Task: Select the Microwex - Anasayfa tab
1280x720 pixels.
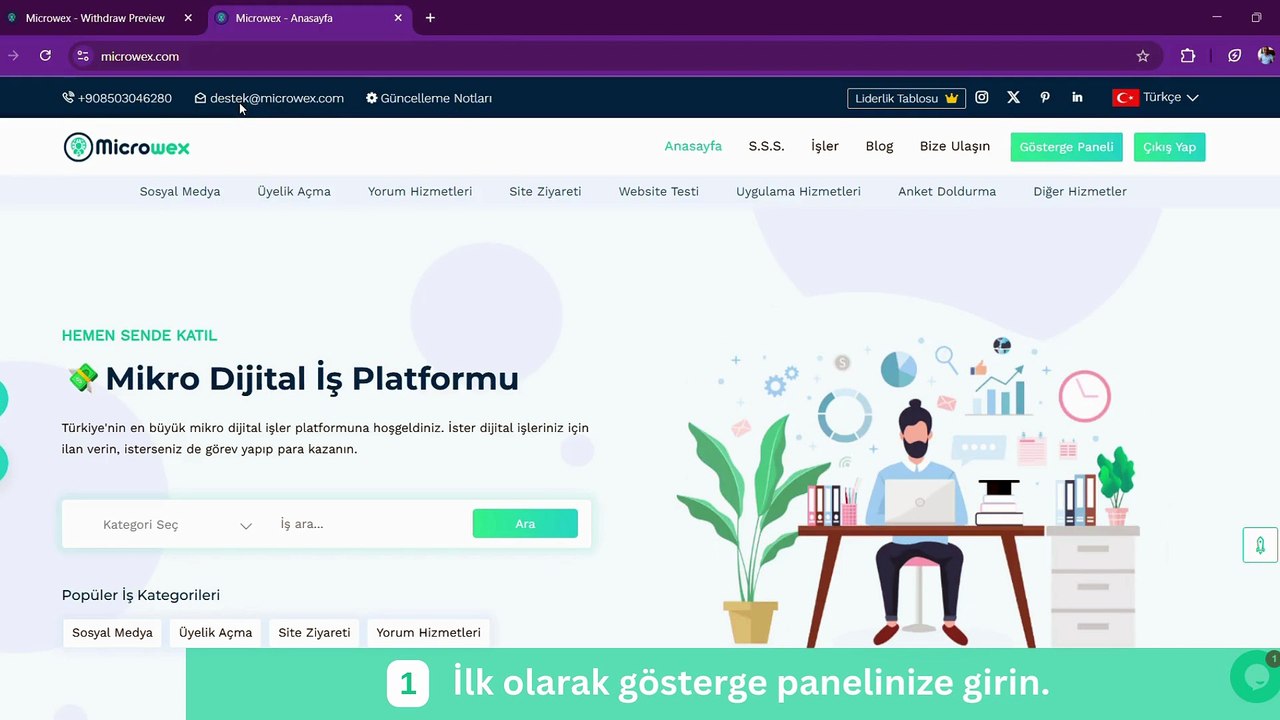Action: coord(310,18)
